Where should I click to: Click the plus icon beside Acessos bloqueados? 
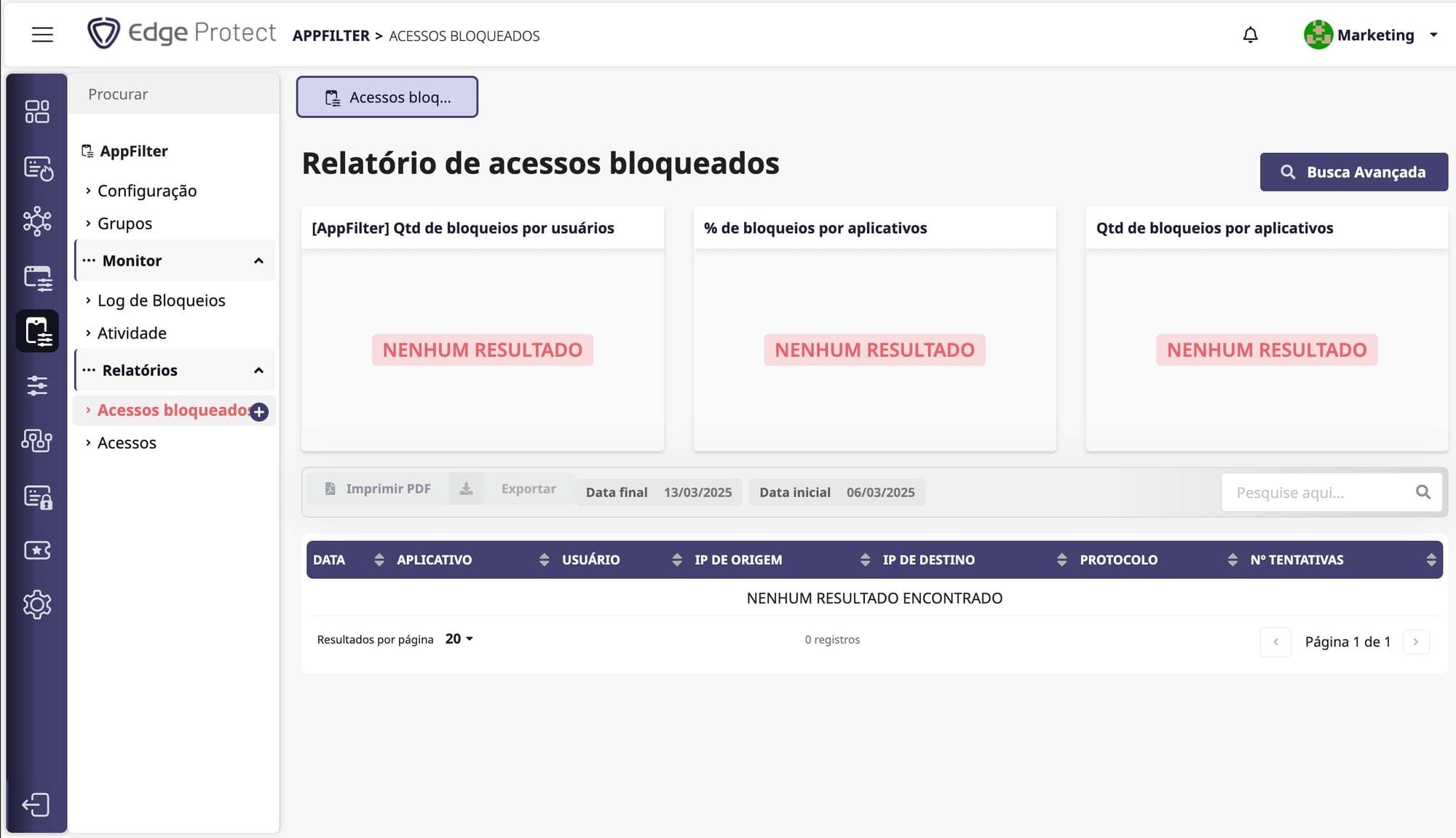coord(259,412)
